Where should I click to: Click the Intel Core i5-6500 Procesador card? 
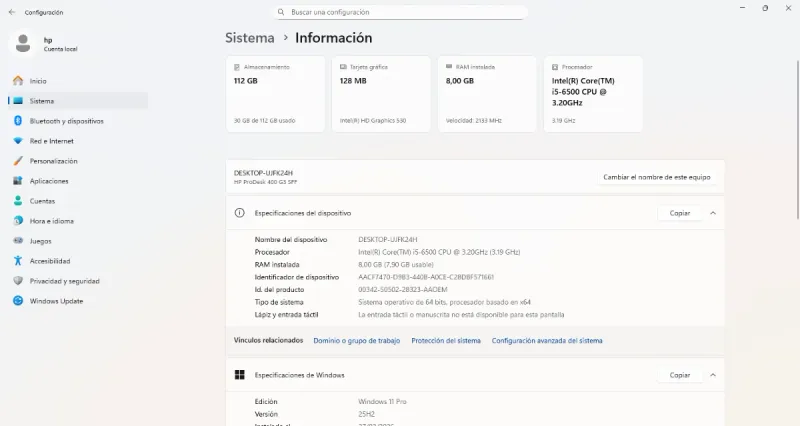pyautogui.click(x=593, y=94)
